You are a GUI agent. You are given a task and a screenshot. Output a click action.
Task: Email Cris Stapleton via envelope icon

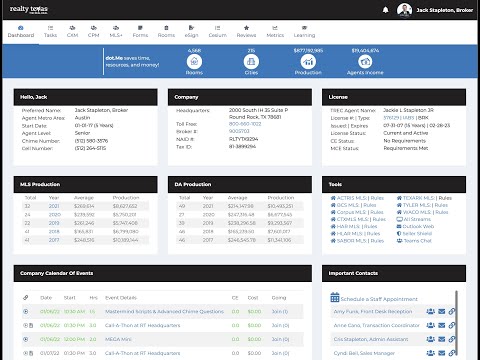[x=442, y=339]
